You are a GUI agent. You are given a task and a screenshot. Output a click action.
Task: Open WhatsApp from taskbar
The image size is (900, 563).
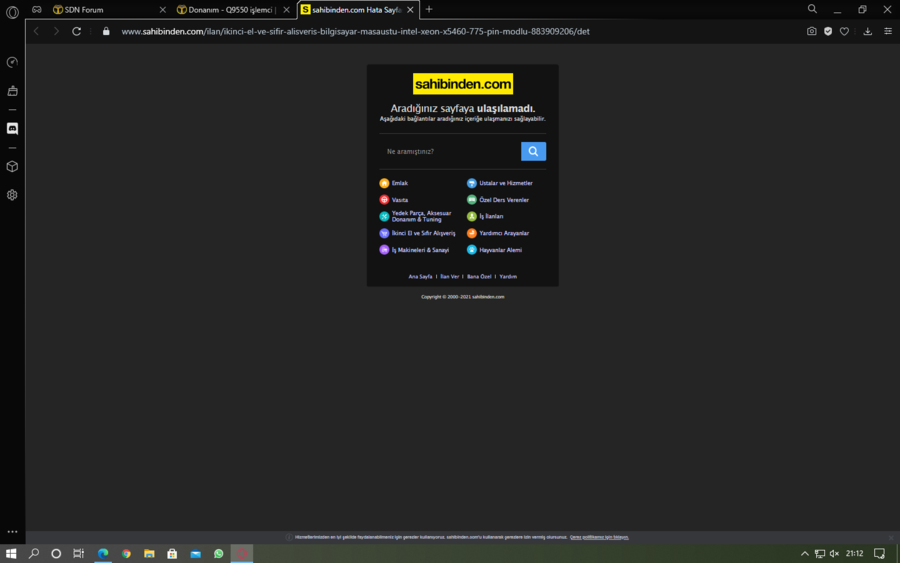coord(219,554)
